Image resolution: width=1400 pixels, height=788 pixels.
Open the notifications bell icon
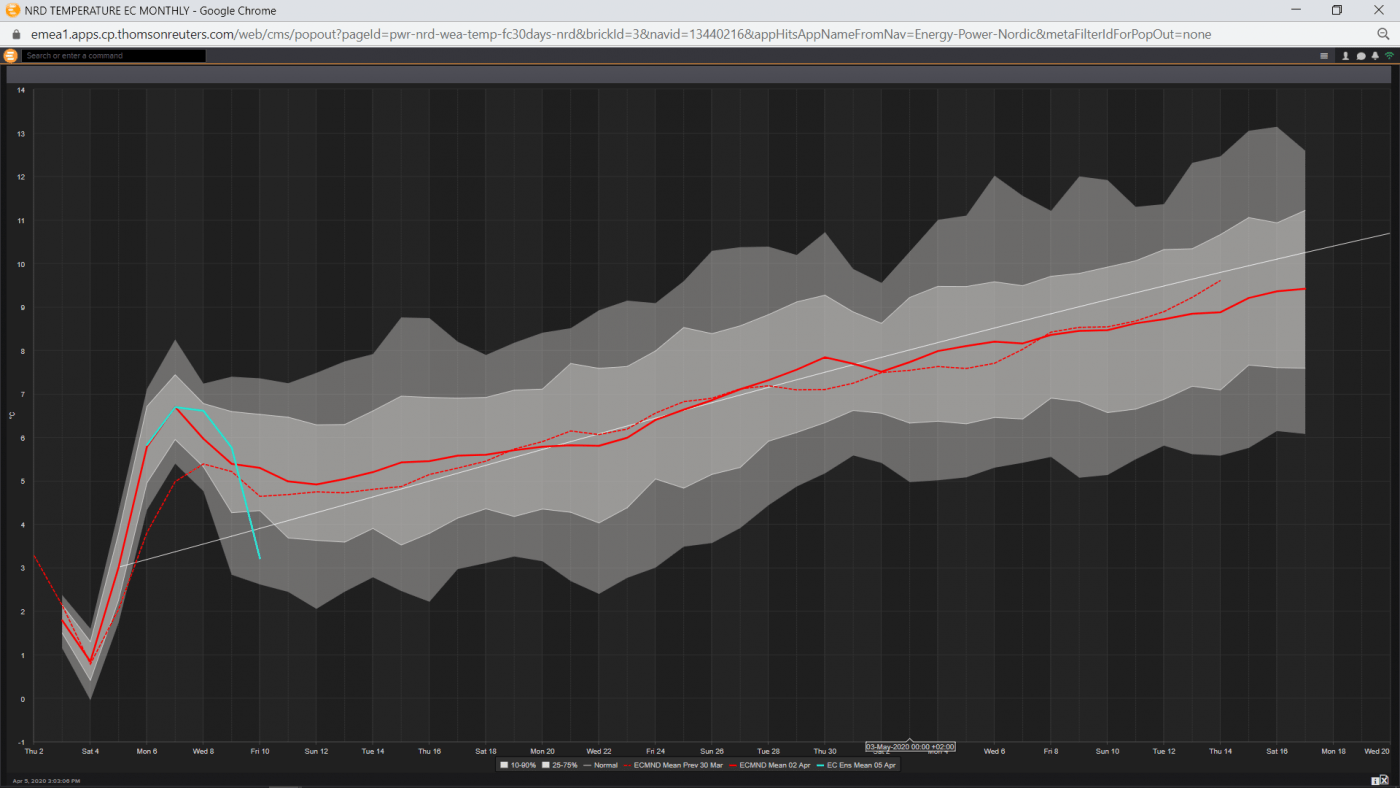tap(1375, 56)
